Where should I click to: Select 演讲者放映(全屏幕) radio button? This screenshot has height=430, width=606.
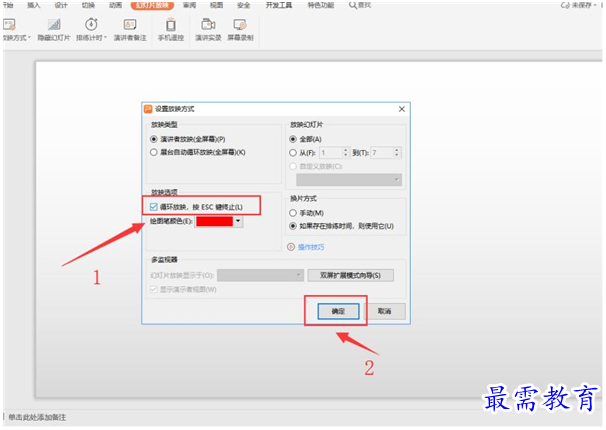[x=154, y=139]
